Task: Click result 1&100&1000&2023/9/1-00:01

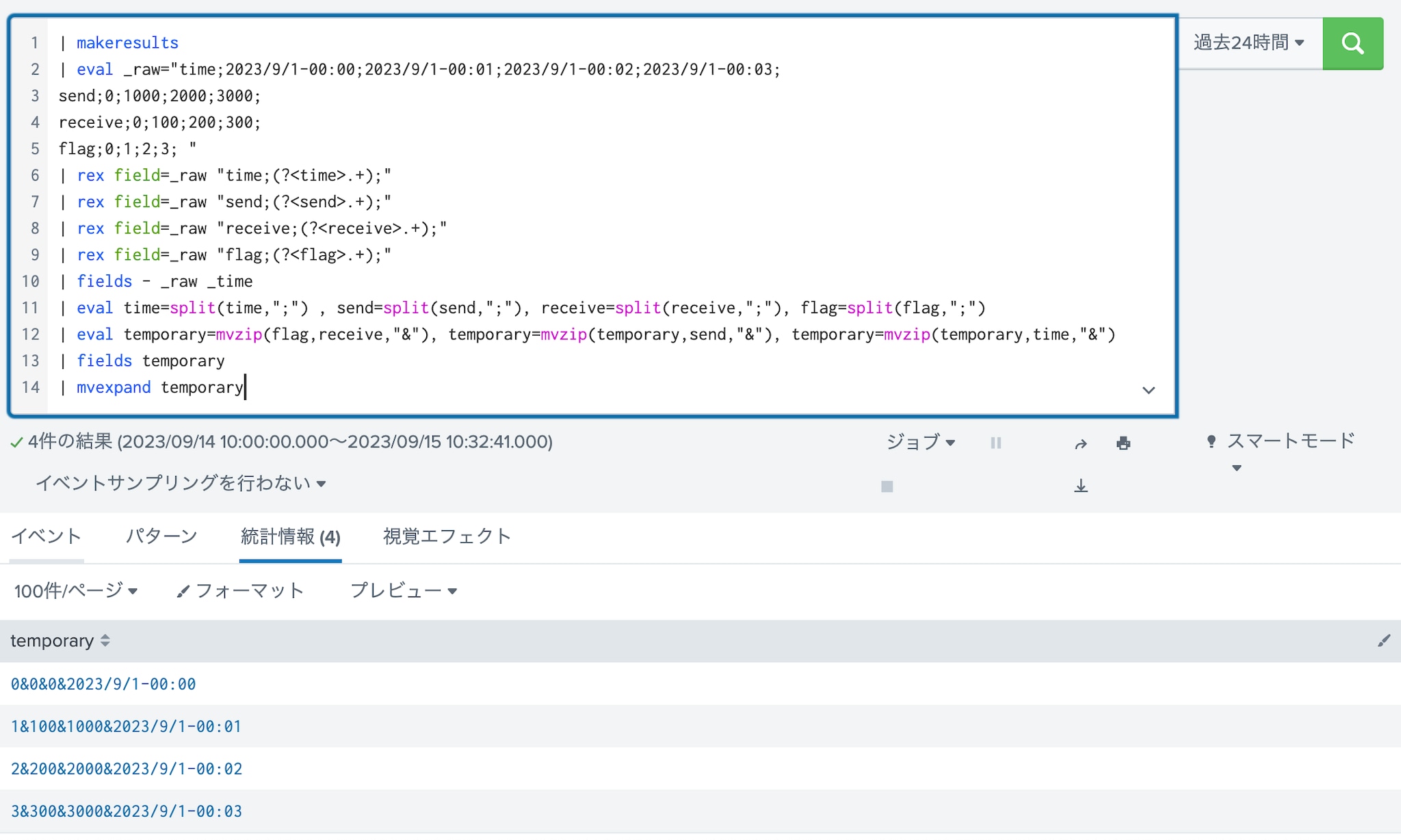Action: [126, 726]
